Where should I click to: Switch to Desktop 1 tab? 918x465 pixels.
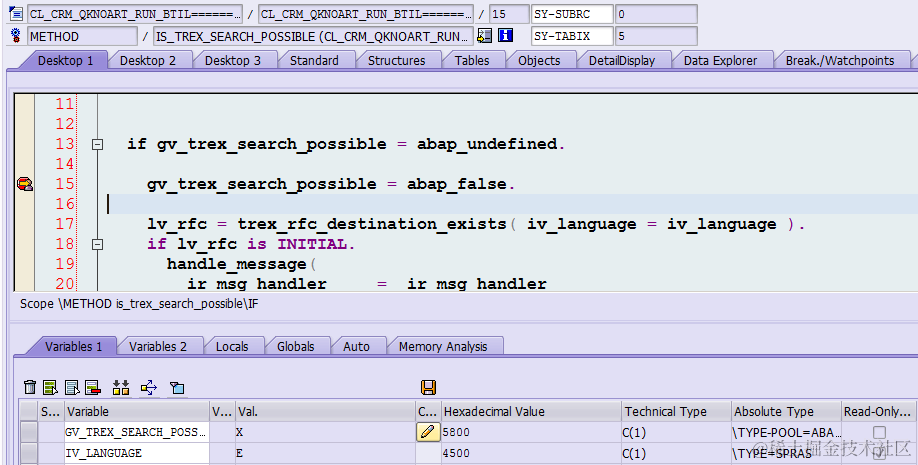[x=65, y=60]
